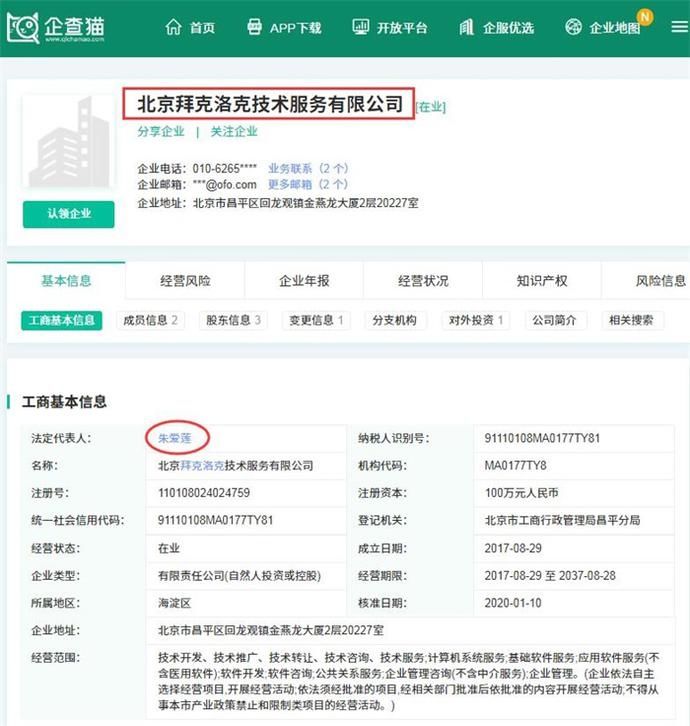Click founding date 2017-08-29 in the 成立日期 row
Image resolution: width=690 pixels, height=726 pixels.
click(x=513, y=548)
